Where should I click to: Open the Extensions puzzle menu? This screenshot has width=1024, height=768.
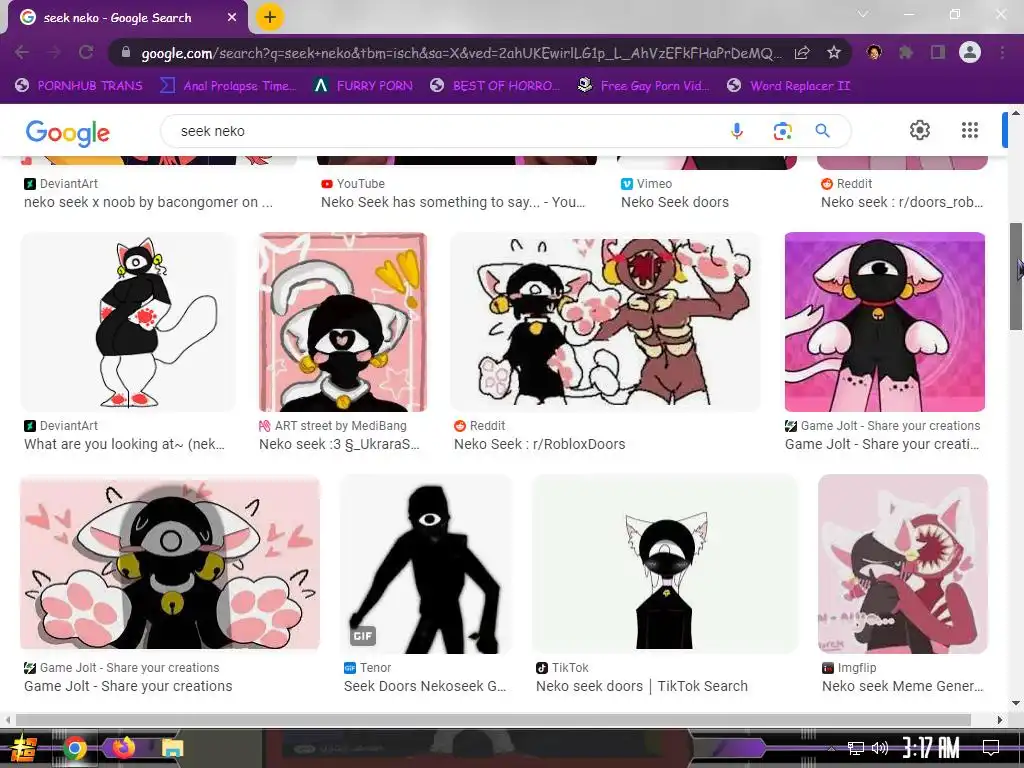[906, 52]
